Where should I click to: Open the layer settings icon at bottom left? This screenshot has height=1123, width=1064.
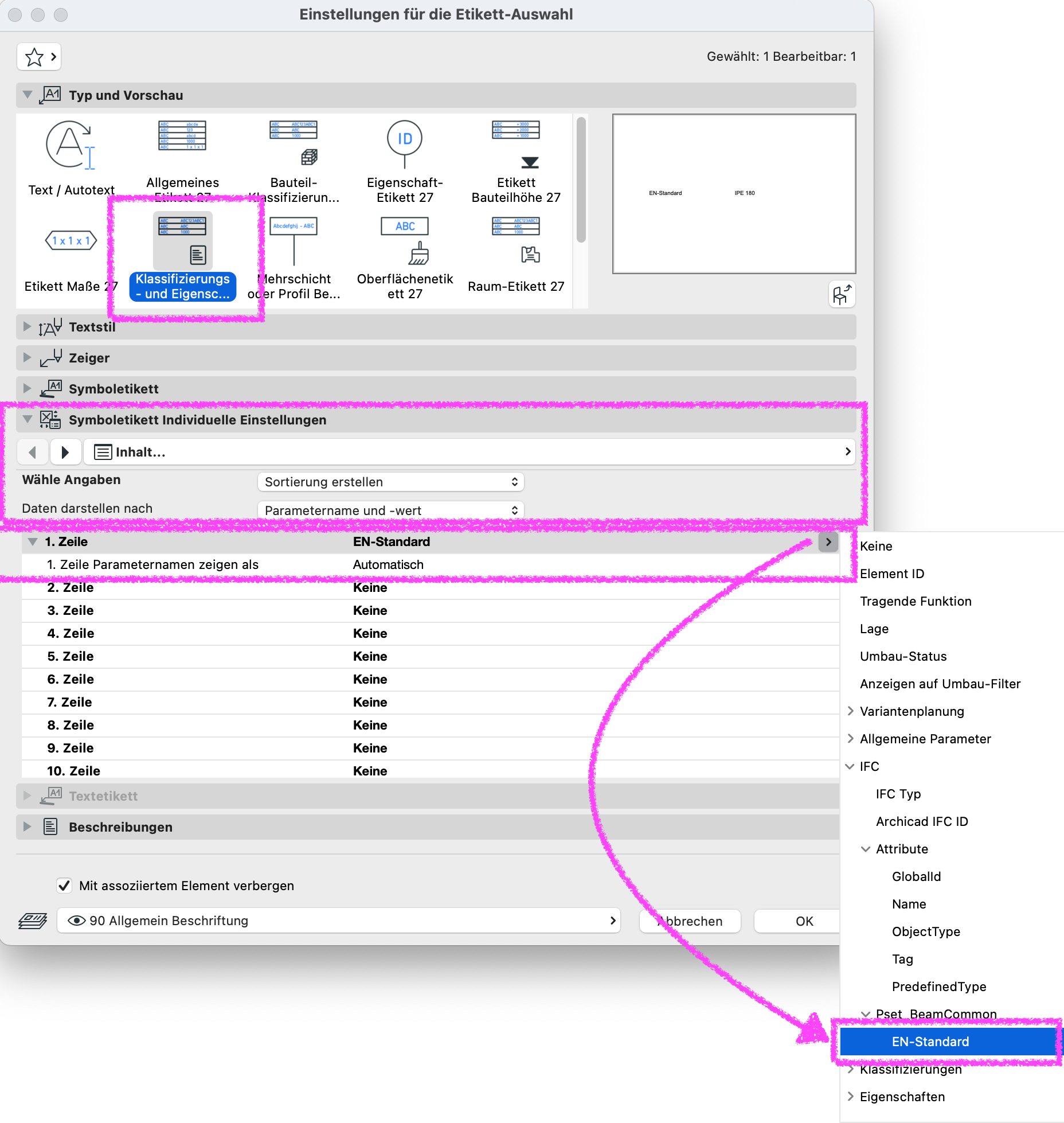click(x=33, y=921)
